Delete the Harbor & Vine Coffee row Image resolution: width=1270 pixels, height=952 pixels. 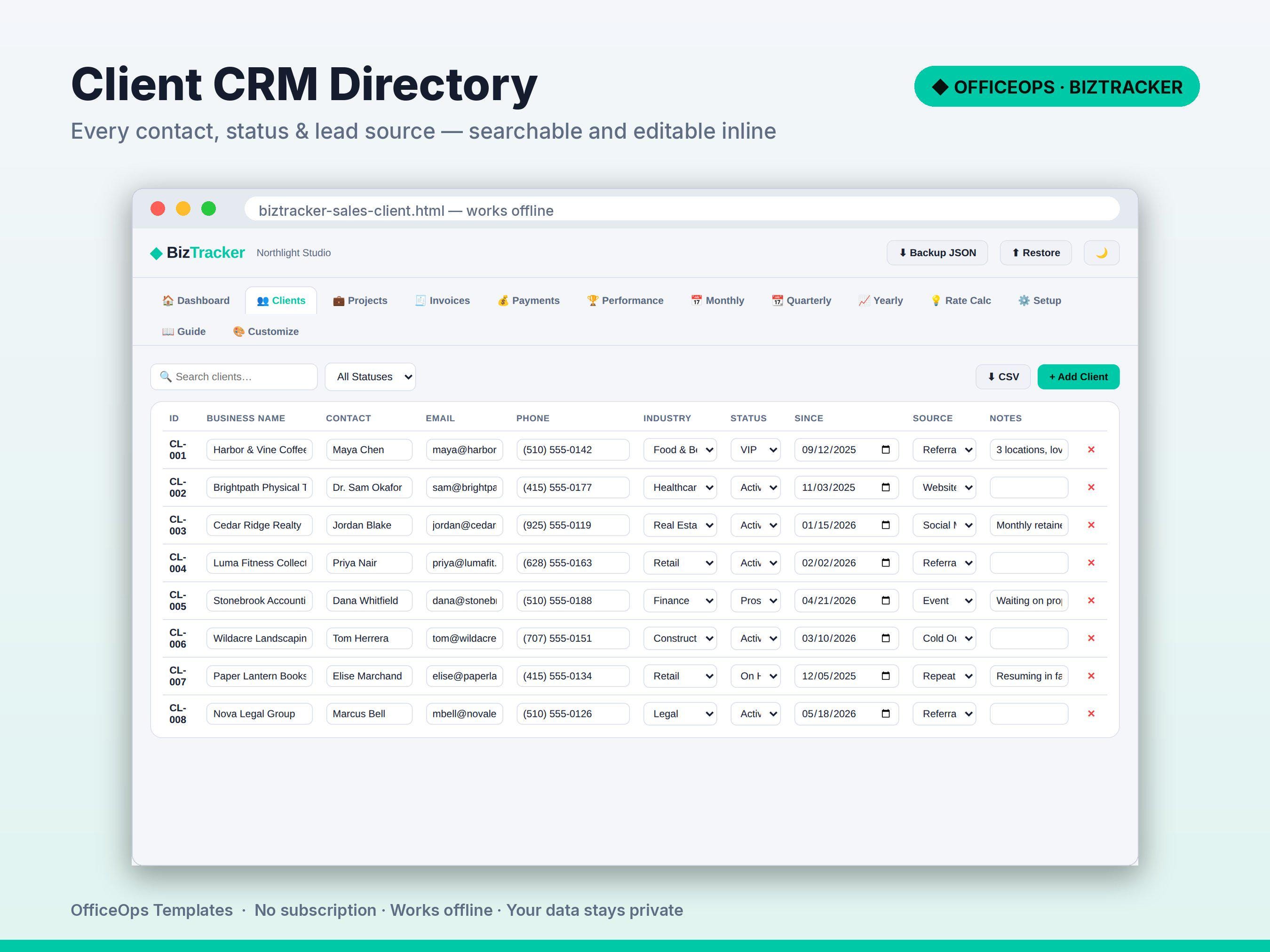(x=1091, y=449)
